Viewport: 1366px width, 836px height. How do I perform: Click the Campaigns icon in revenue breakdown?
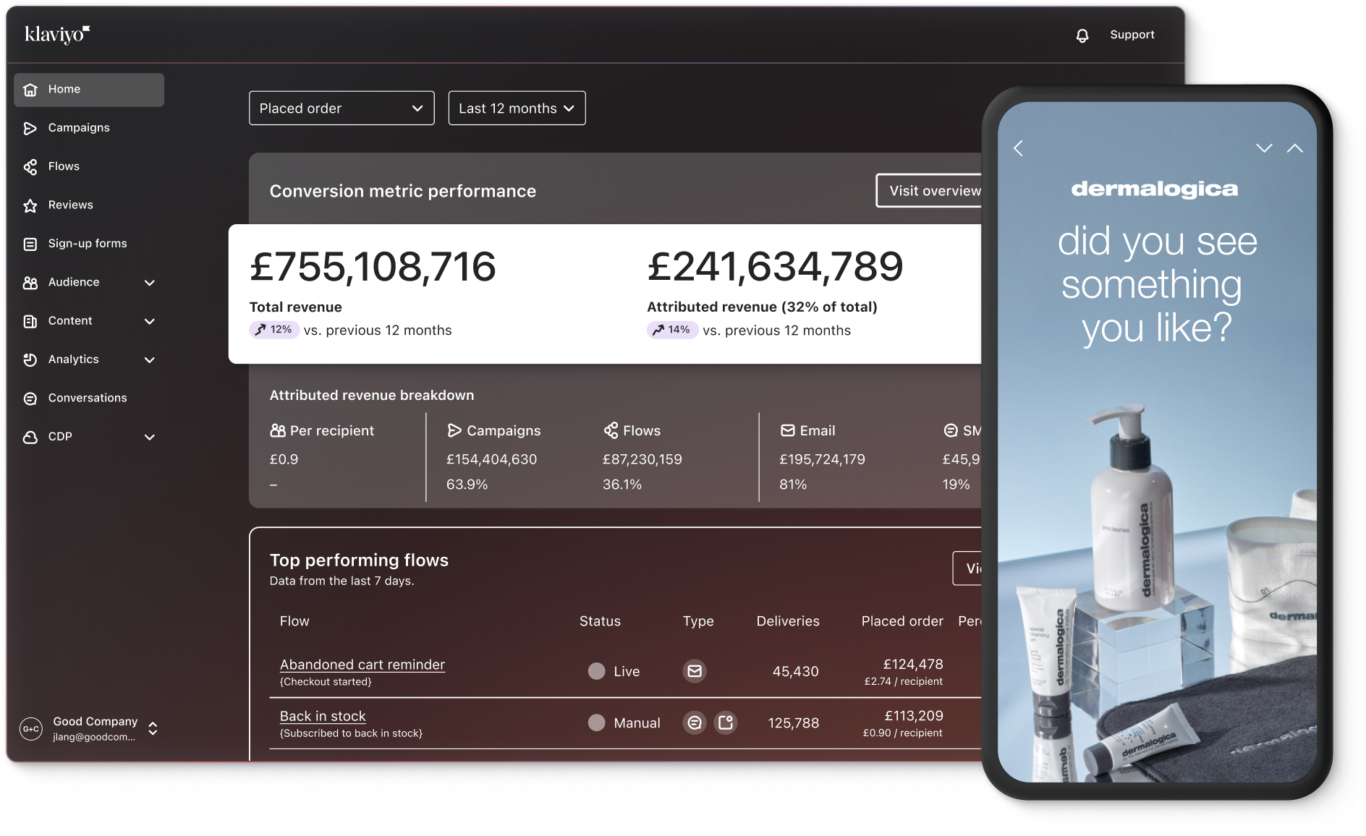454,431
